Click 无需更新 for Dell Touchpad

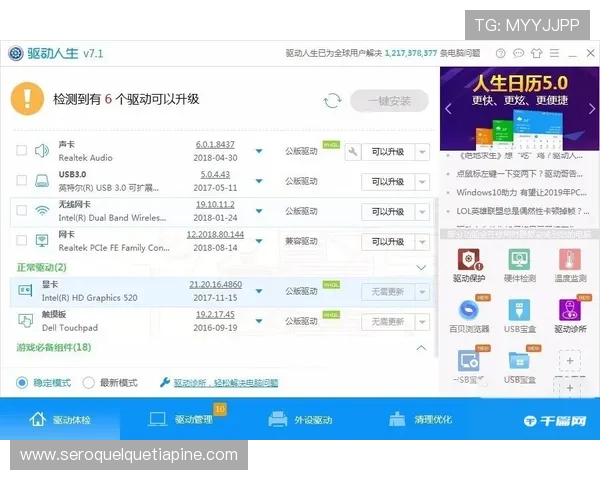(388, 322)
